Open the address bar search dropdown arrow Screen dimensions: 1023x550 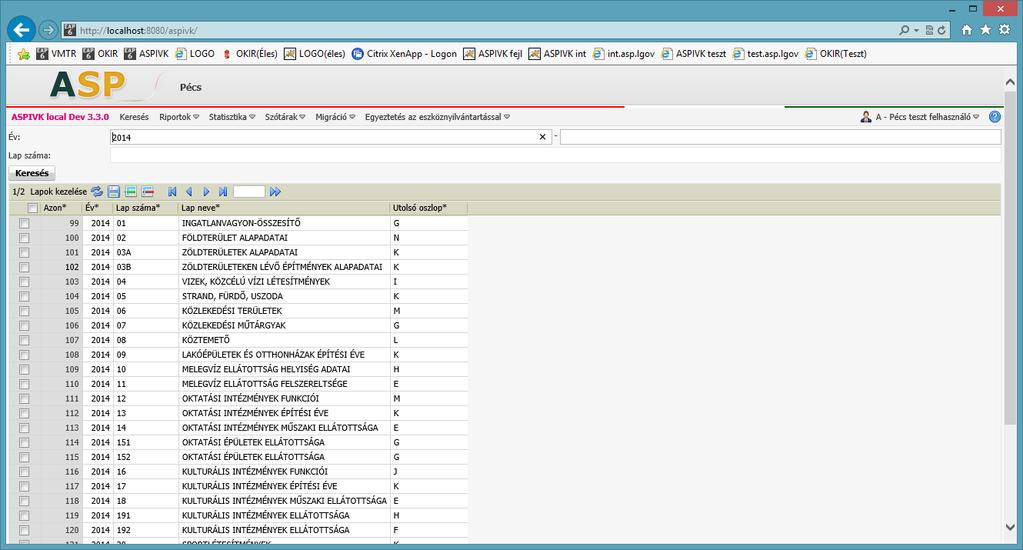(916, 30)
